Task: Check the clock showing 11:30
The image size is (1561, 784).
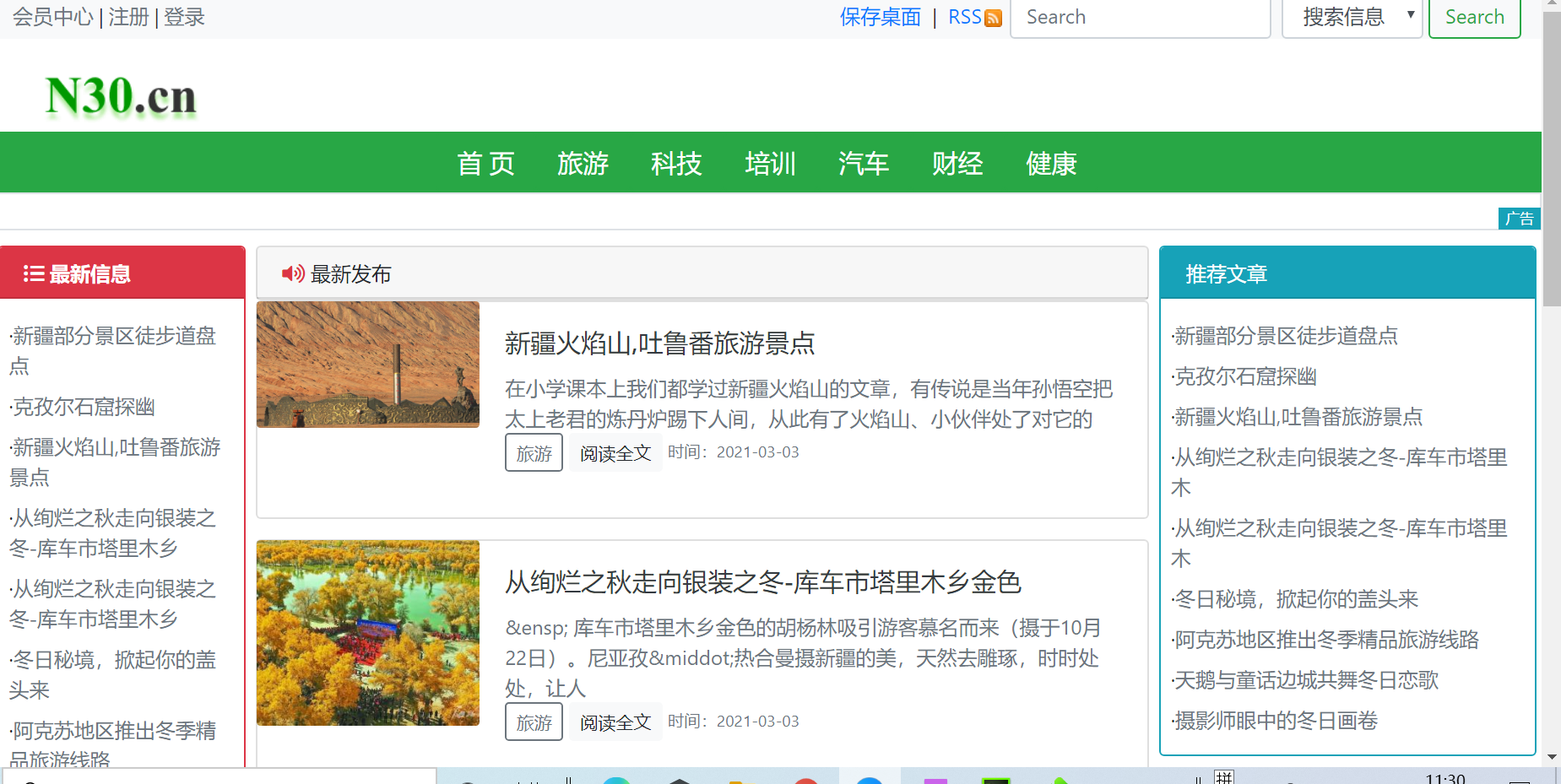Action: coord(1445,780)
